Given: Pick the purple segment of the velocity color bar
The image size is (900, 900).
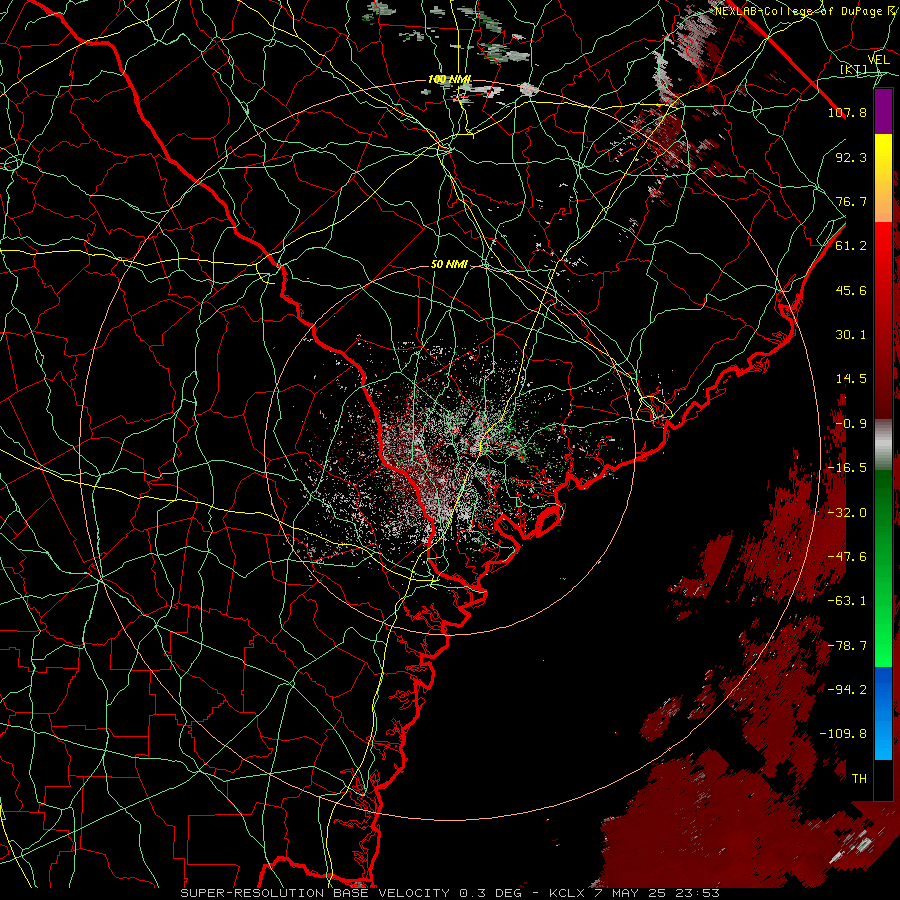Looking at the screenshot, I should point(883,112).
